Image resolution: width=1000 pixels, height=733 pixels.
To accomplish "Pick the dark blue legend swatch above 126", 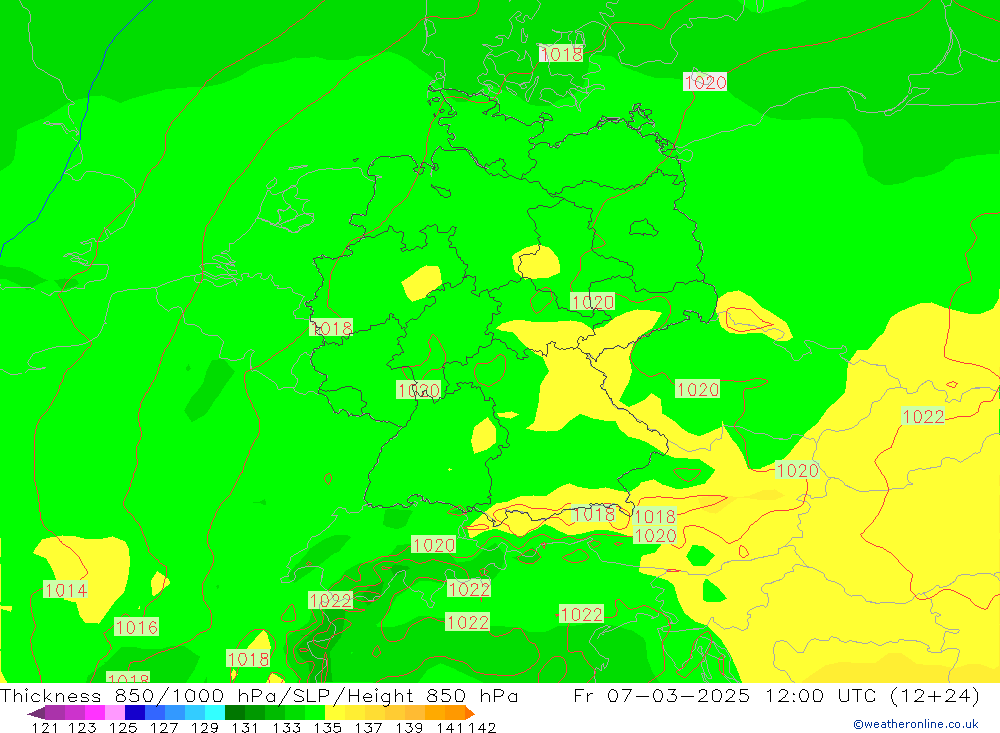I will coord(135,713).
